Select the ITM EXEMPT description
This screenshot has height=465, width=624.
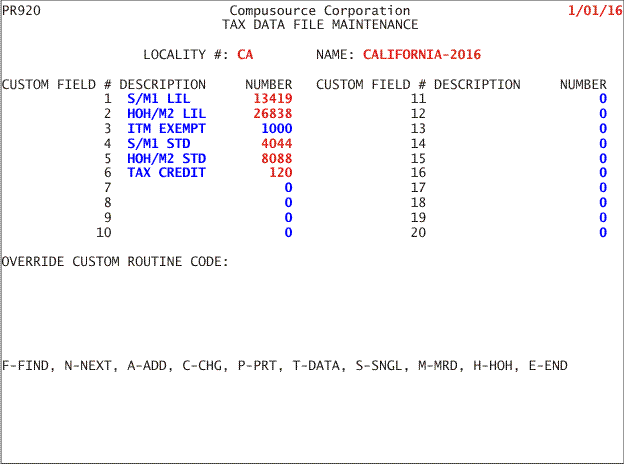tap(166, 129)
